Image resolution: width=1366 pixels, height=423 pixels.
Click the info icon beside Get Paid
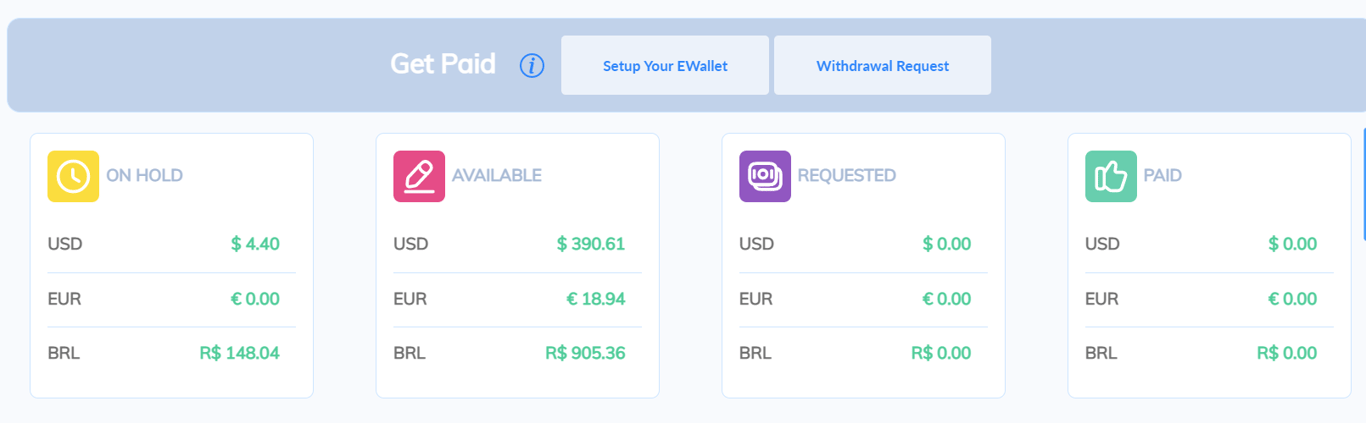[x=532, y=66]
